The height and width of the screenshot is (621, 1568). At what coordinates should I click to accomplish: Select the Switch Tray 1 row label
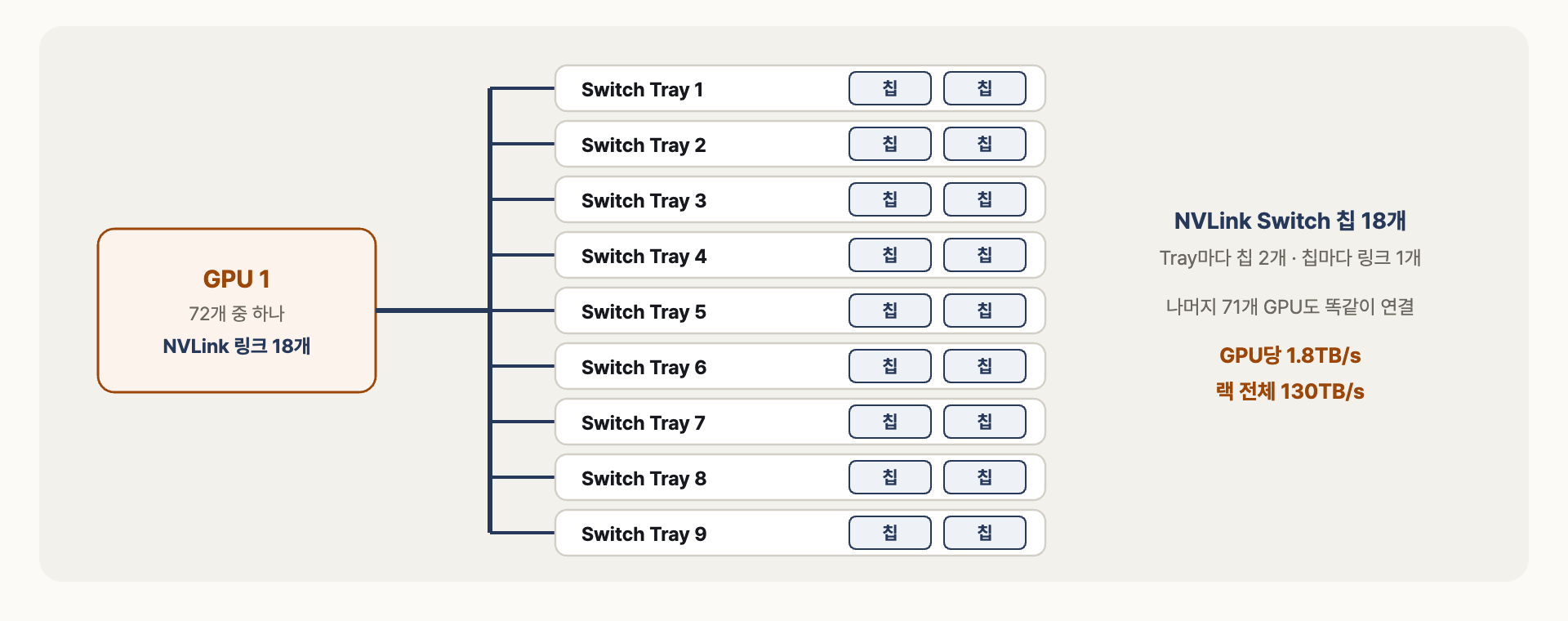point(642,89)
